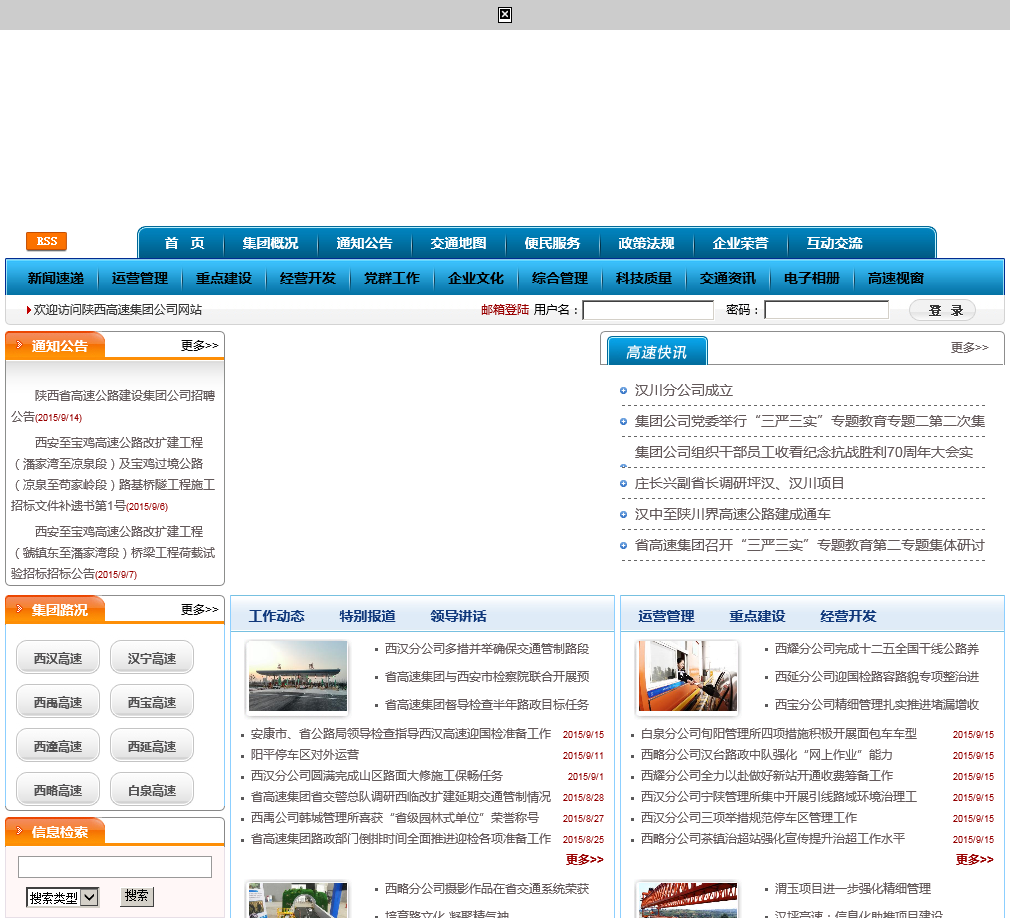
Task: Click the 登录 login button
Action: pyautogui.click(x=942, y=310)
